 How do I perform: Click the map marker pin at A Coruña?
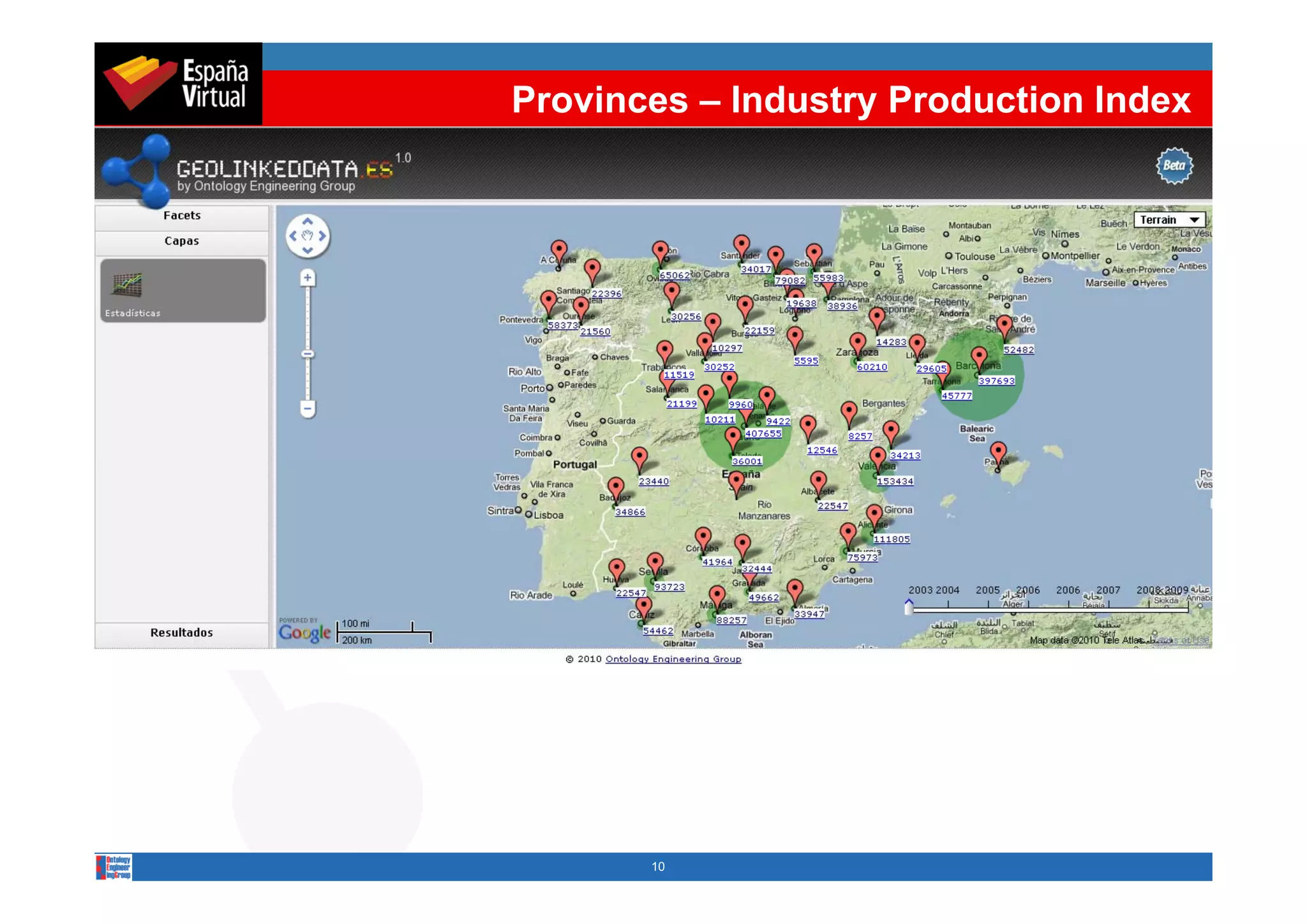[559, 253]
